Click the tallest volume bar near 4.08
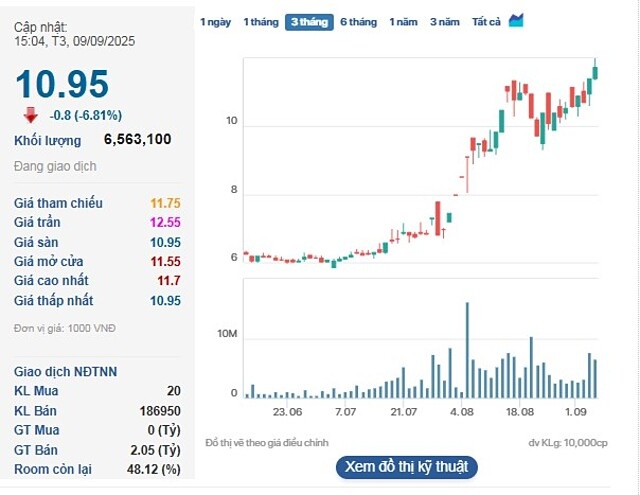Image resolution: width=640 pixels, height=495 pixels. click(467, 350)
